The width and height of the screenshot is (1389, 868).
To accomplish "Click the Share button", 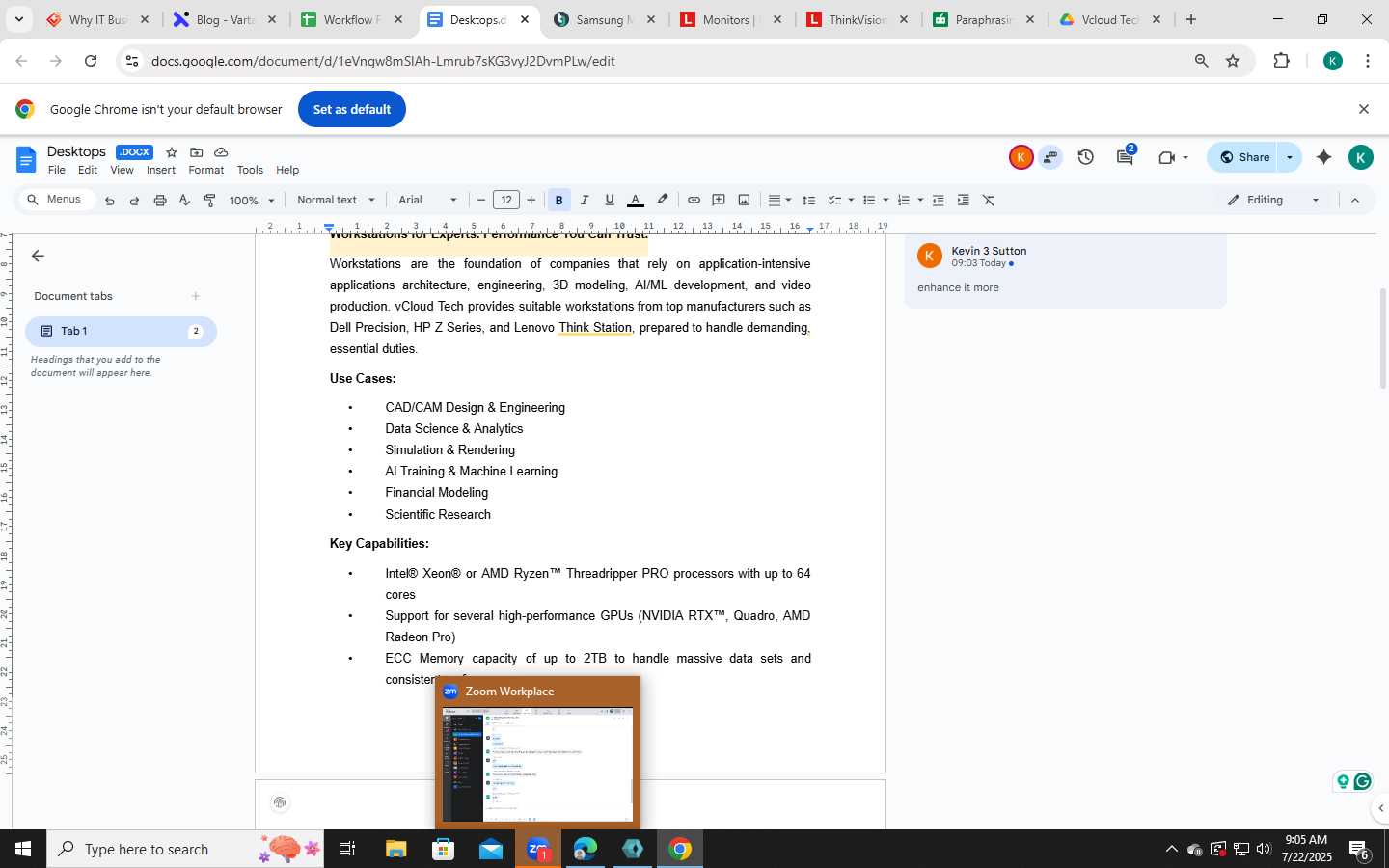I will point(1244,157).
